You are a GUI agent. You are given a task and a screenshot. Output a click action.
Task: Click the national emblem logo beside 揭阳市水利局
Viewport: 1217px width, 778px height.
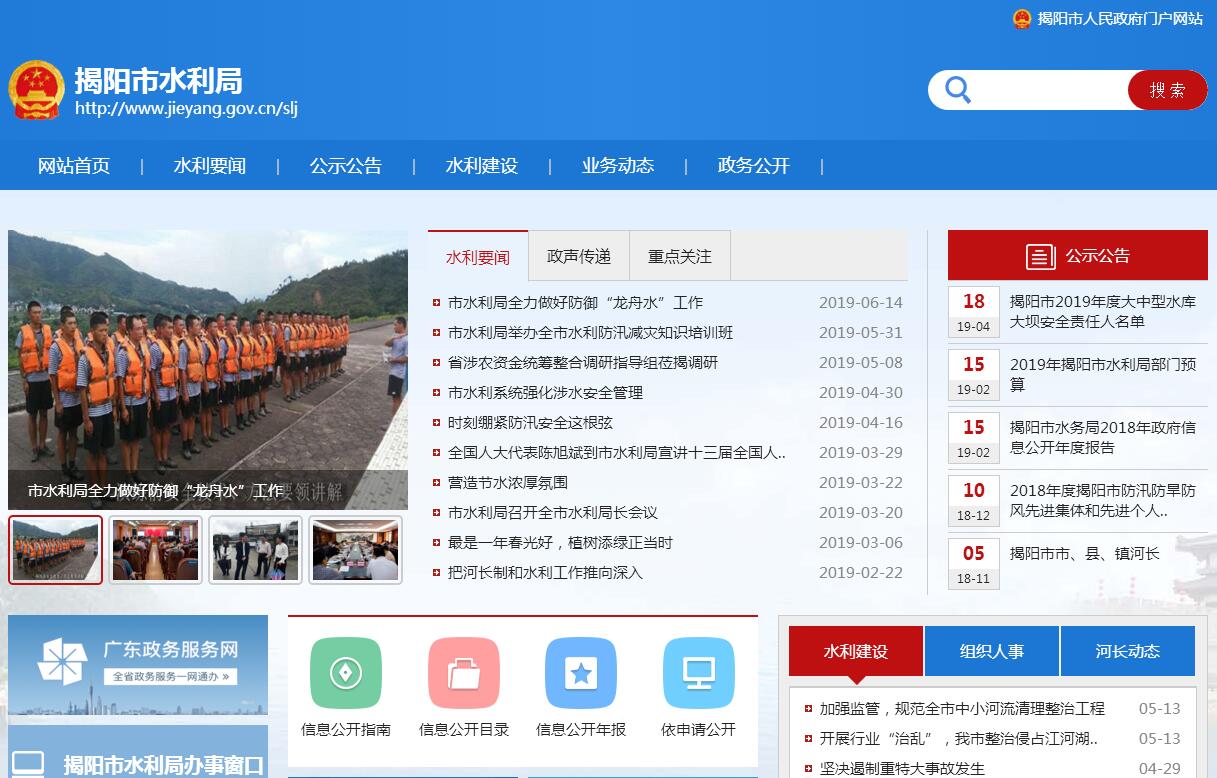tap(37, 90)
